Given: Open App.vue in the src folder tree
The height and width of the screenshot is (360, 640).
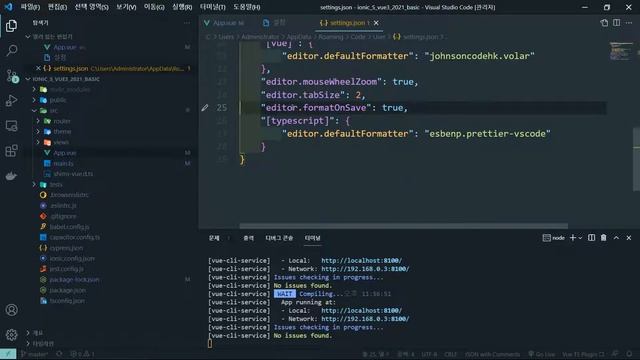Looking at the screenshot, I should coord(64,153).
